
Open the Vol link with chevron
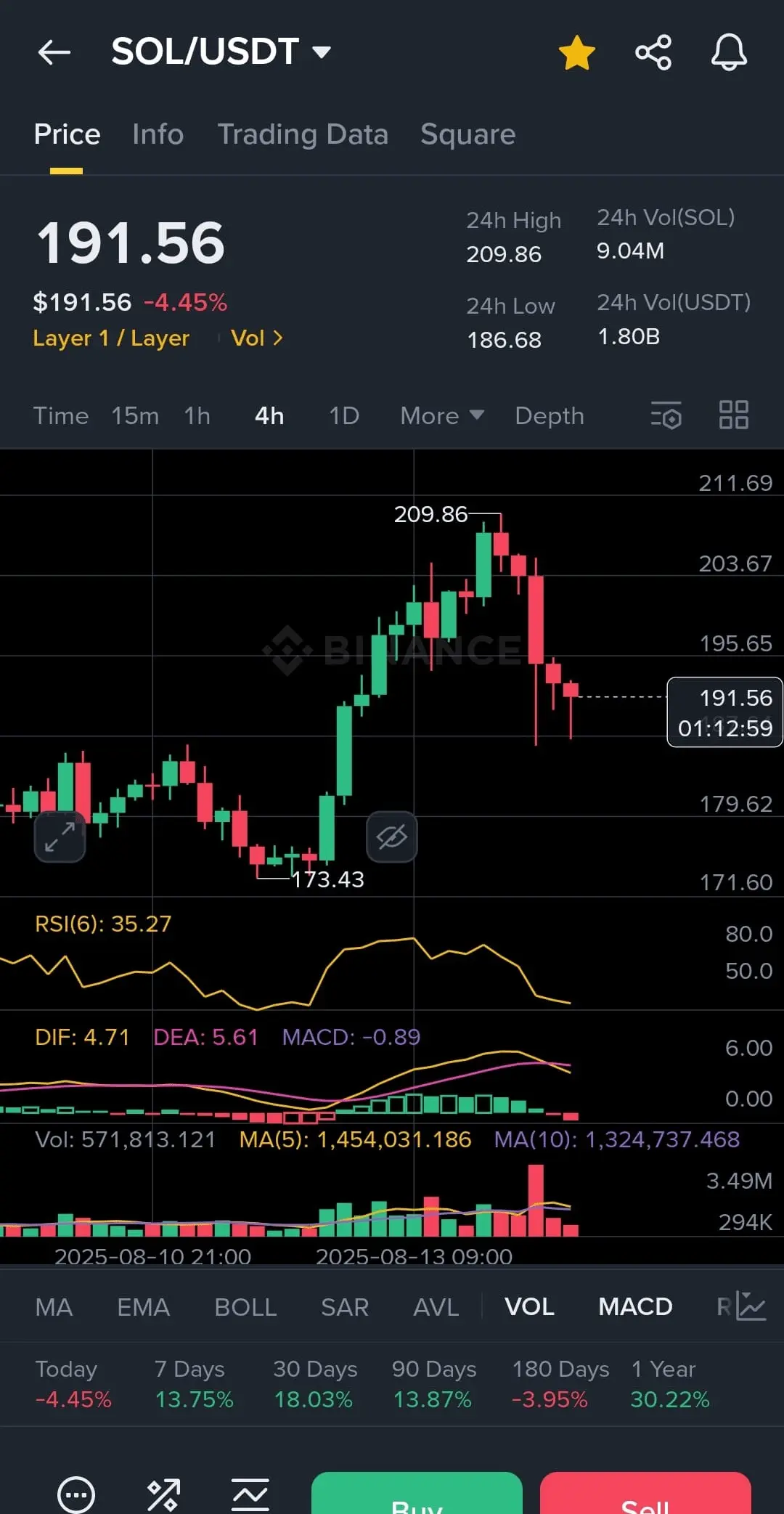point(256,338)
